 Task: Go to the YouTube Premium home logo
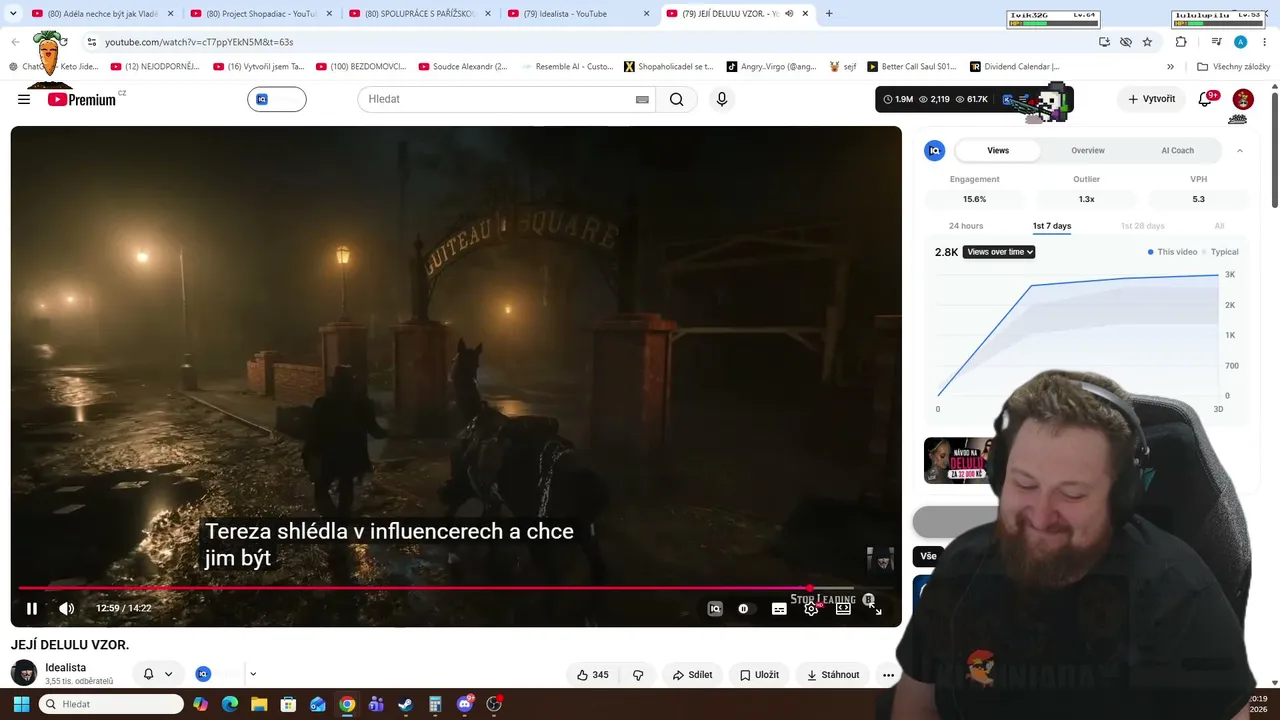click(82, 99)
